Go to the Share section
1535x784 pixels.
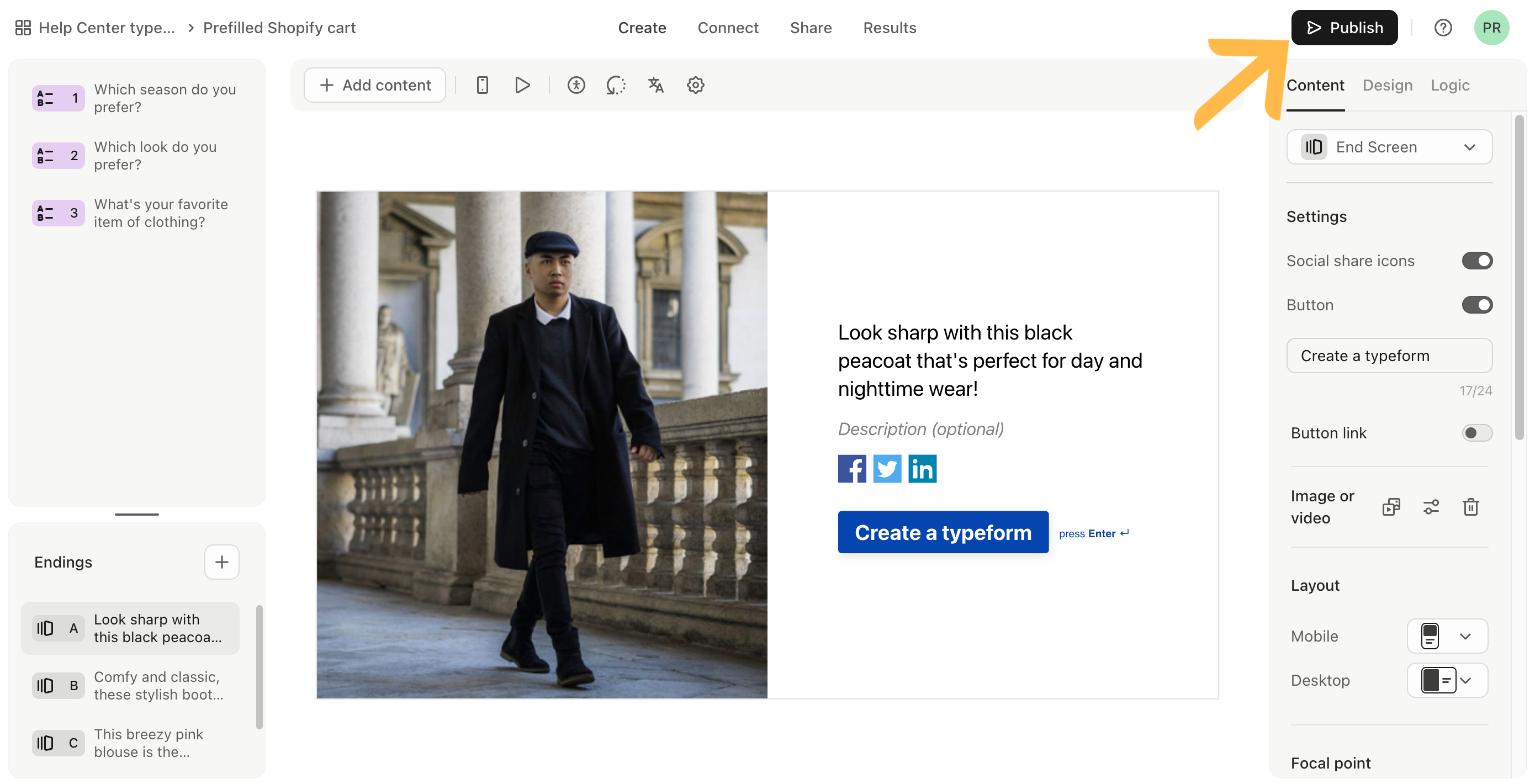(811, 28)
